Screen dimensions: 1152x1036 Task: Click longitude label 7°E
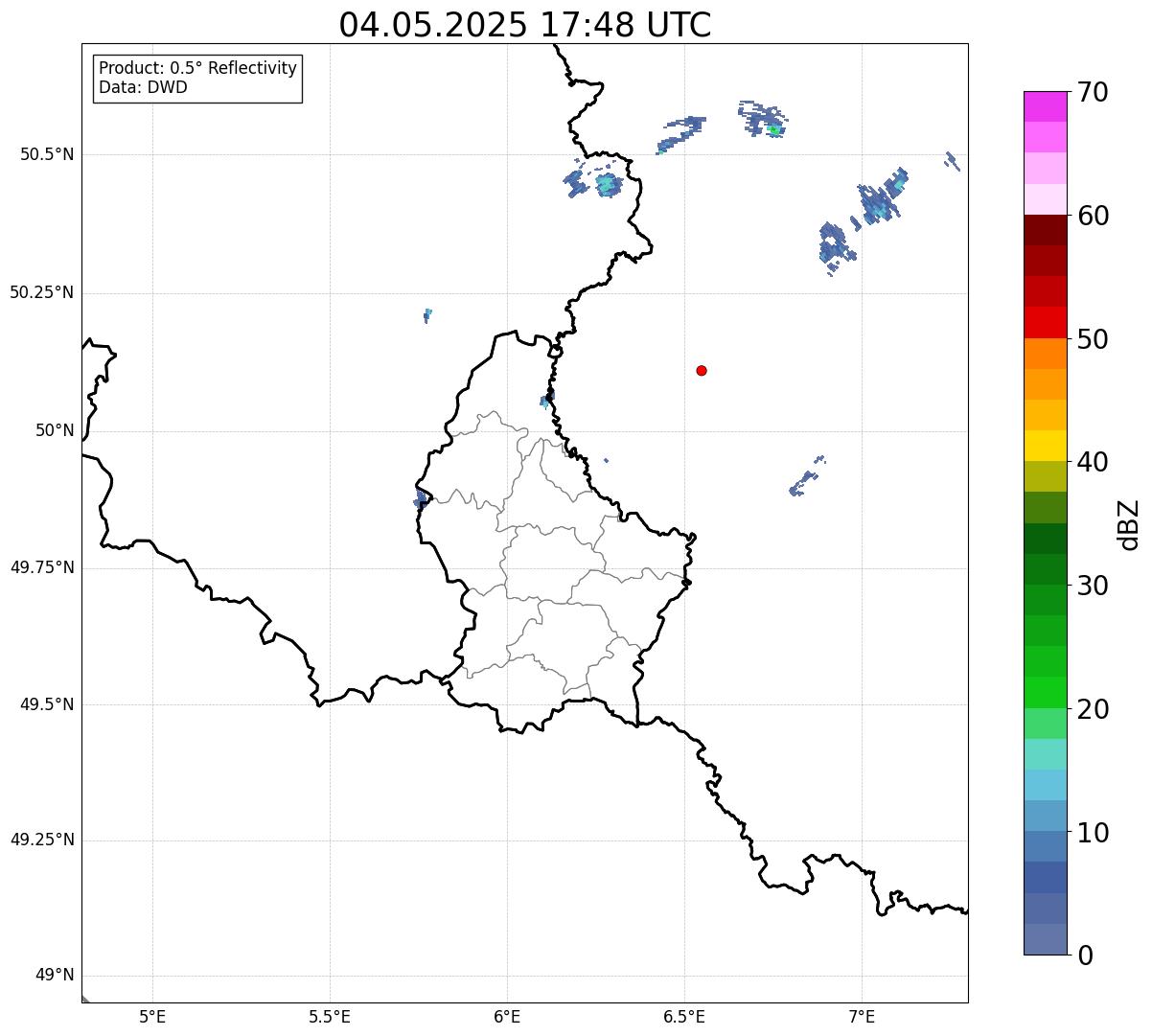[x=862, y=1016]
